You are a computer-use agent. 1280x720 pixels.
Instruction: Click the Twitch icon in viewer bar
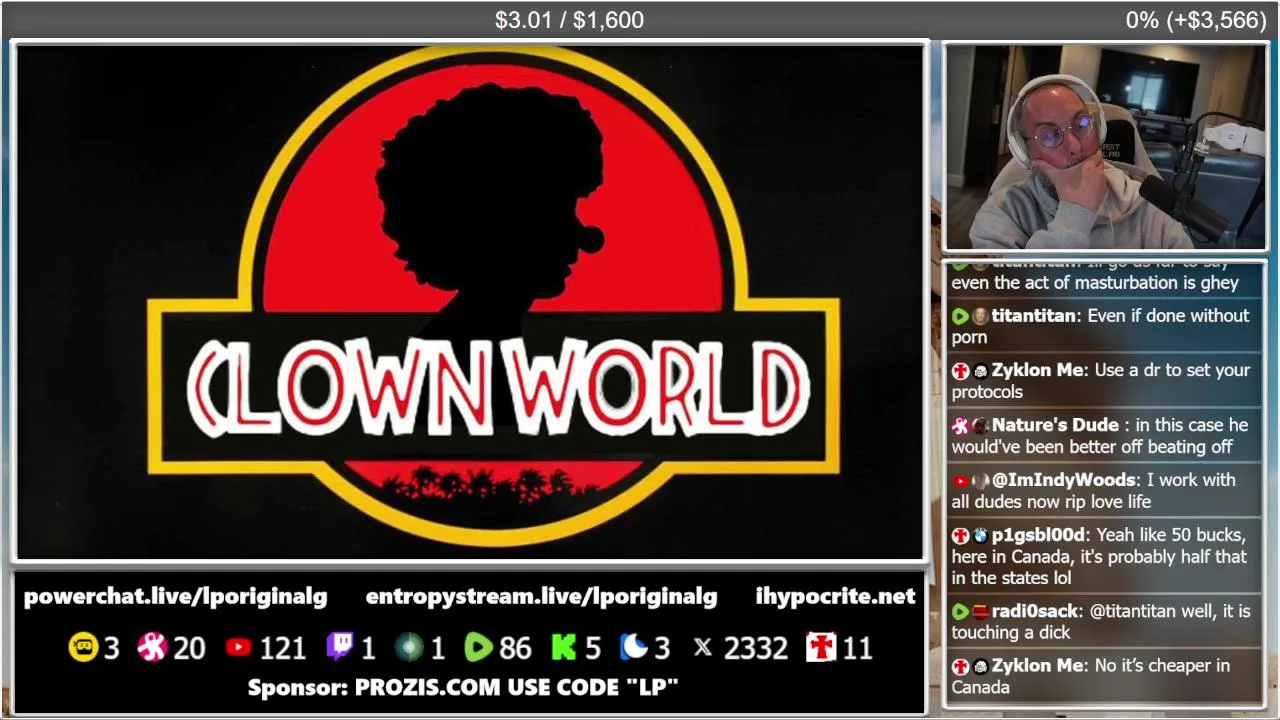click(x=340, y=648)
